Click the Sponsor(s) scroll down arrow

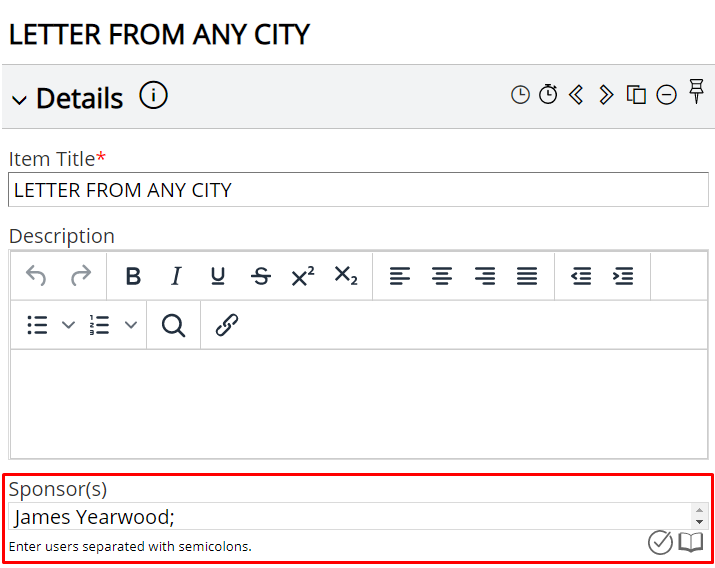point(699,522)
